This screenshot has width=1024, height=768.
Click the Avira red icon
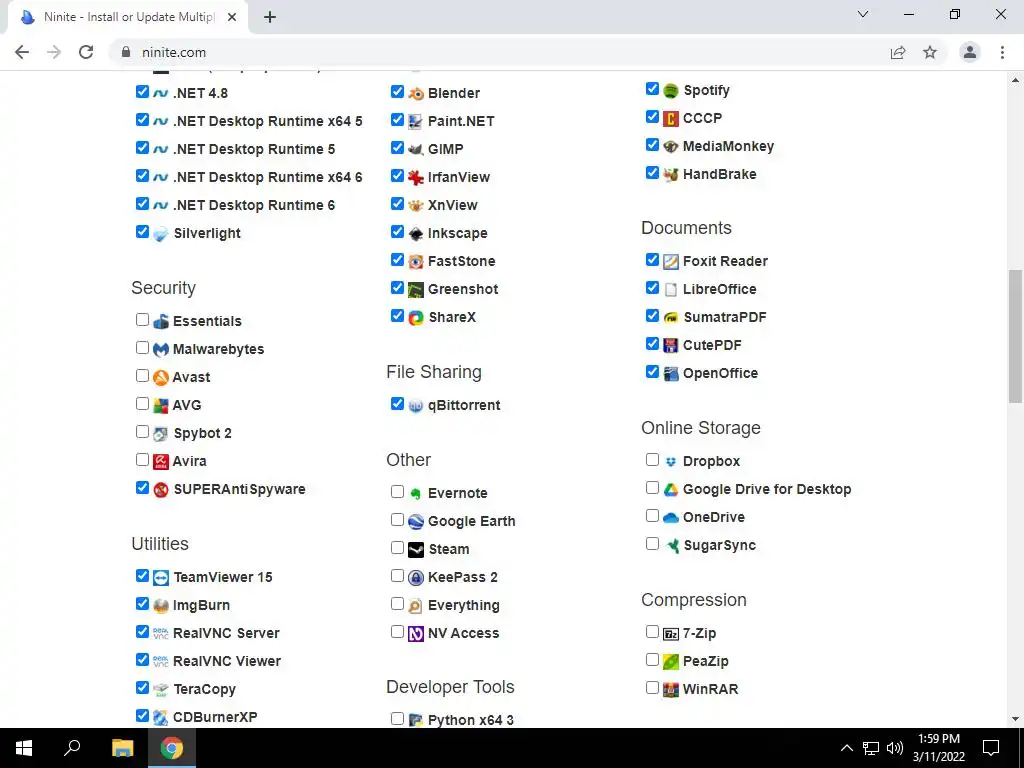click(161, 462)
